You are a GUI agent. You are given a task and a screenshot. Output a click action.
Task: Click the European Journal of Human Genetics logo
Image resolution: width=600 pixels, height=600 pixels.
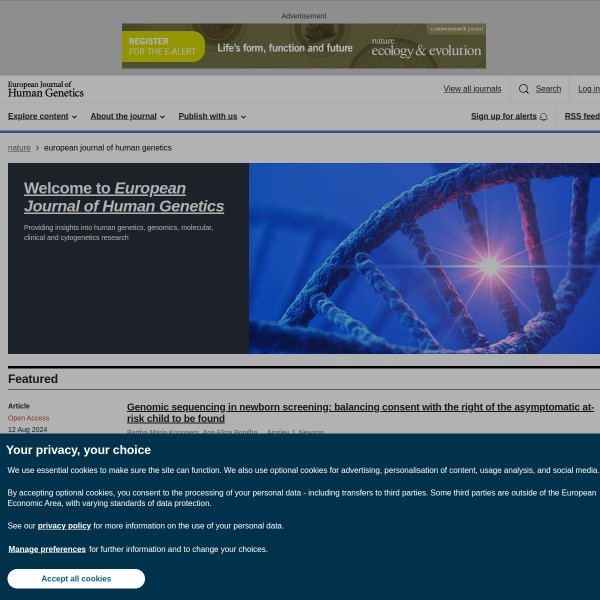(46, 90)
